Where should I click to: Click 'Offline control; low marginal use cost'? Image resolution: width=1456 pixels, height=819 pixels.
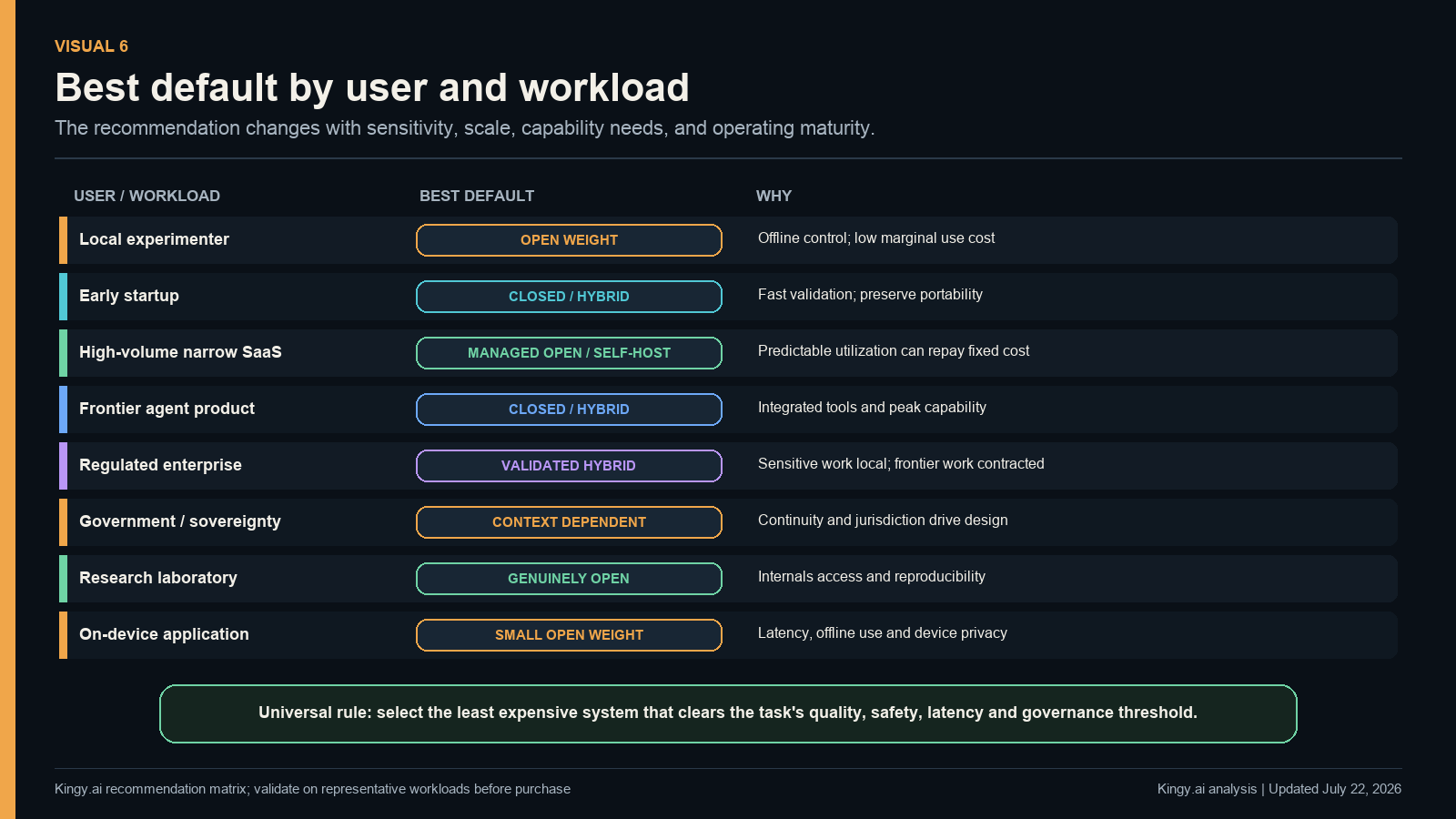pyautogui.click(x=876, y=238)
